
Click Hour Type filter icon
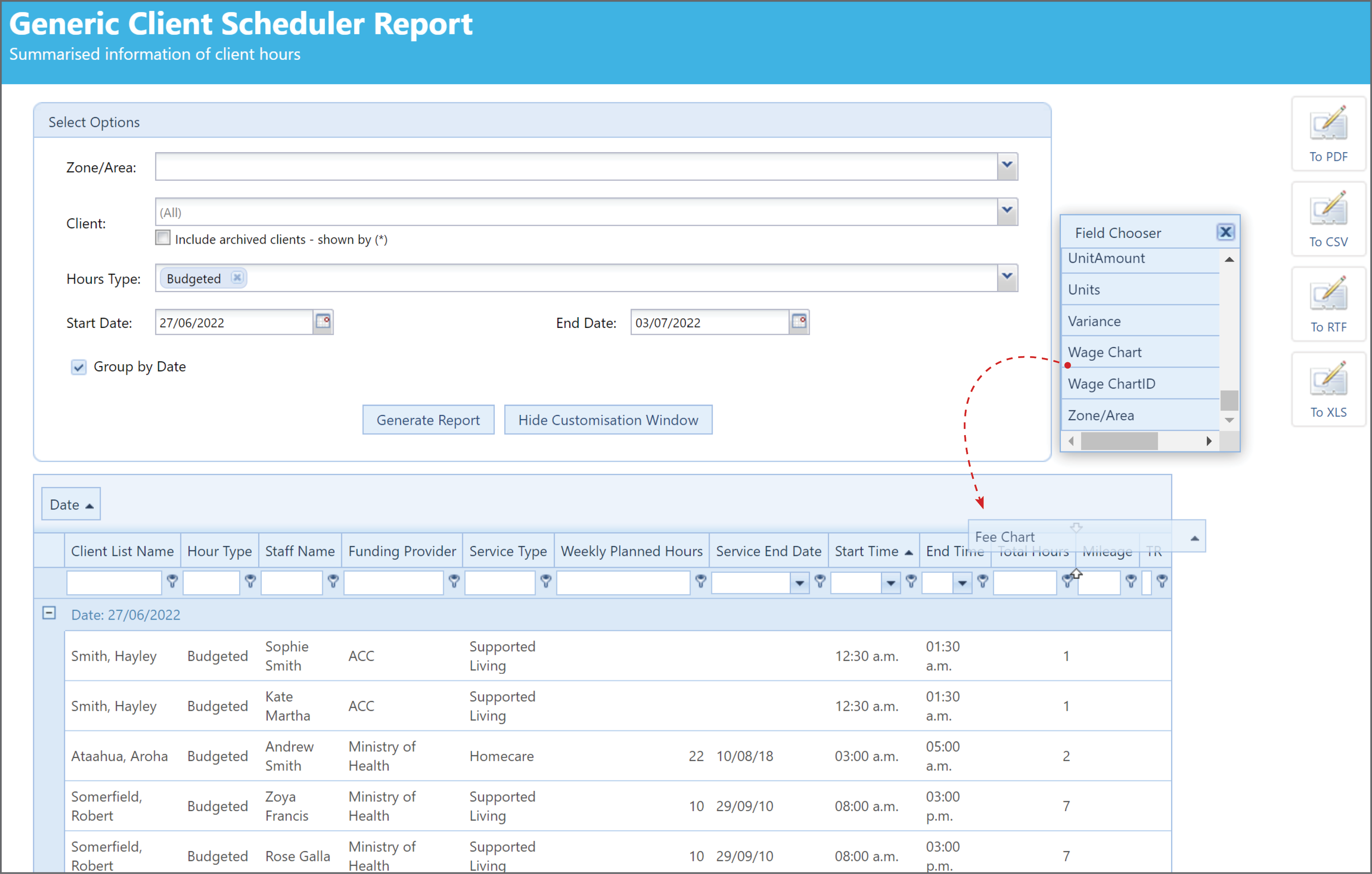pos(250,581)
